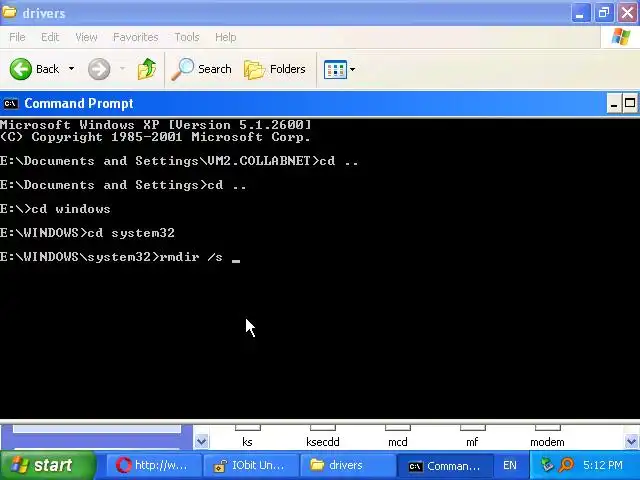Open the Tools menu
Screen dimensions: 640x480
point(187,37)
